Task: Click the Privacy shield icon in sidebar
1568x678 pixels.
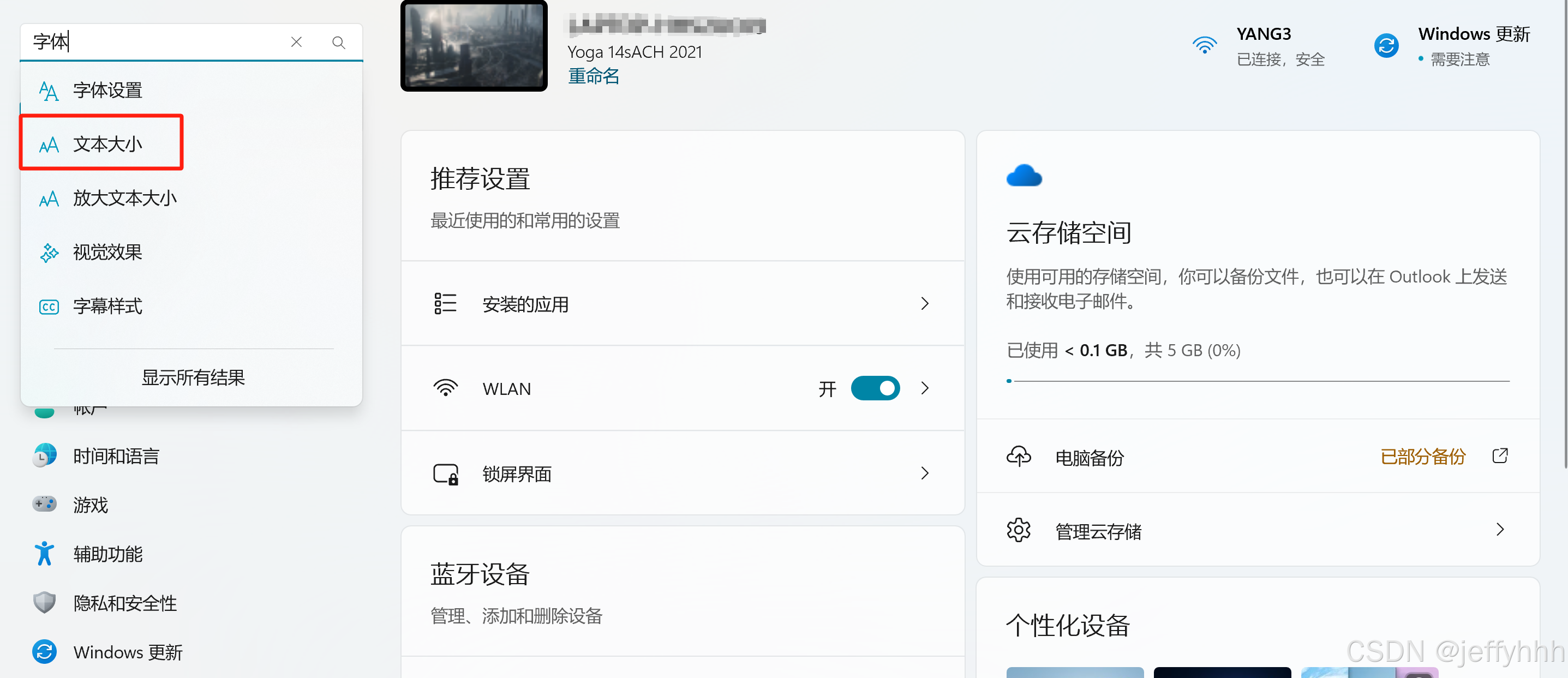Action: (44, 603)
